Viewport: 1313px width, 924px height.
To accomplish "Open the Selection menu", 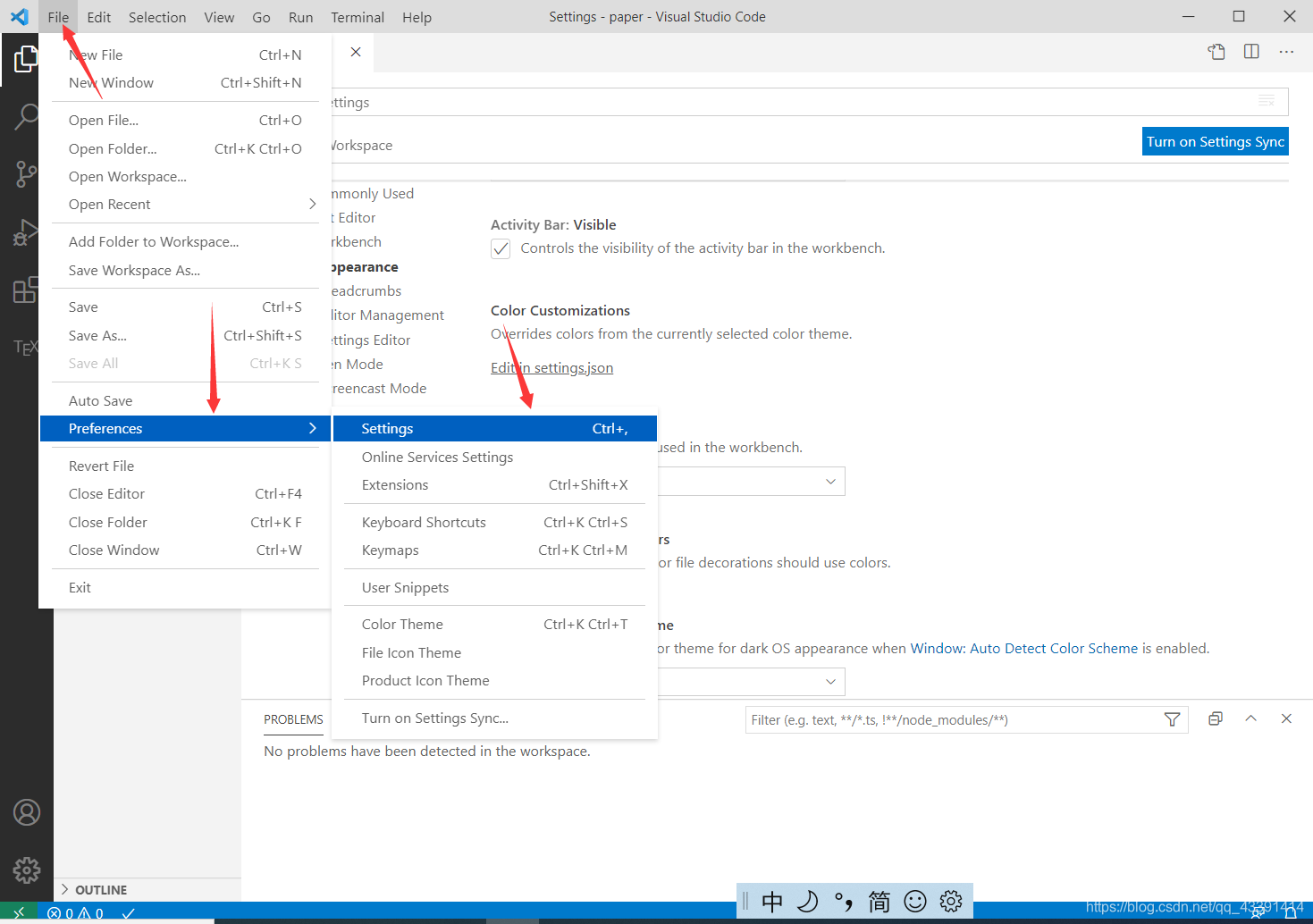I will point(157,17).
